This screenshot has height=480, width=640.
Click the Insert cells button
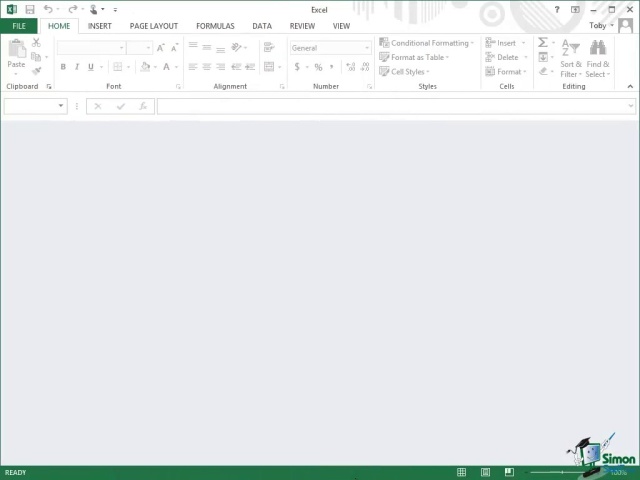click(x=506, y=43)
